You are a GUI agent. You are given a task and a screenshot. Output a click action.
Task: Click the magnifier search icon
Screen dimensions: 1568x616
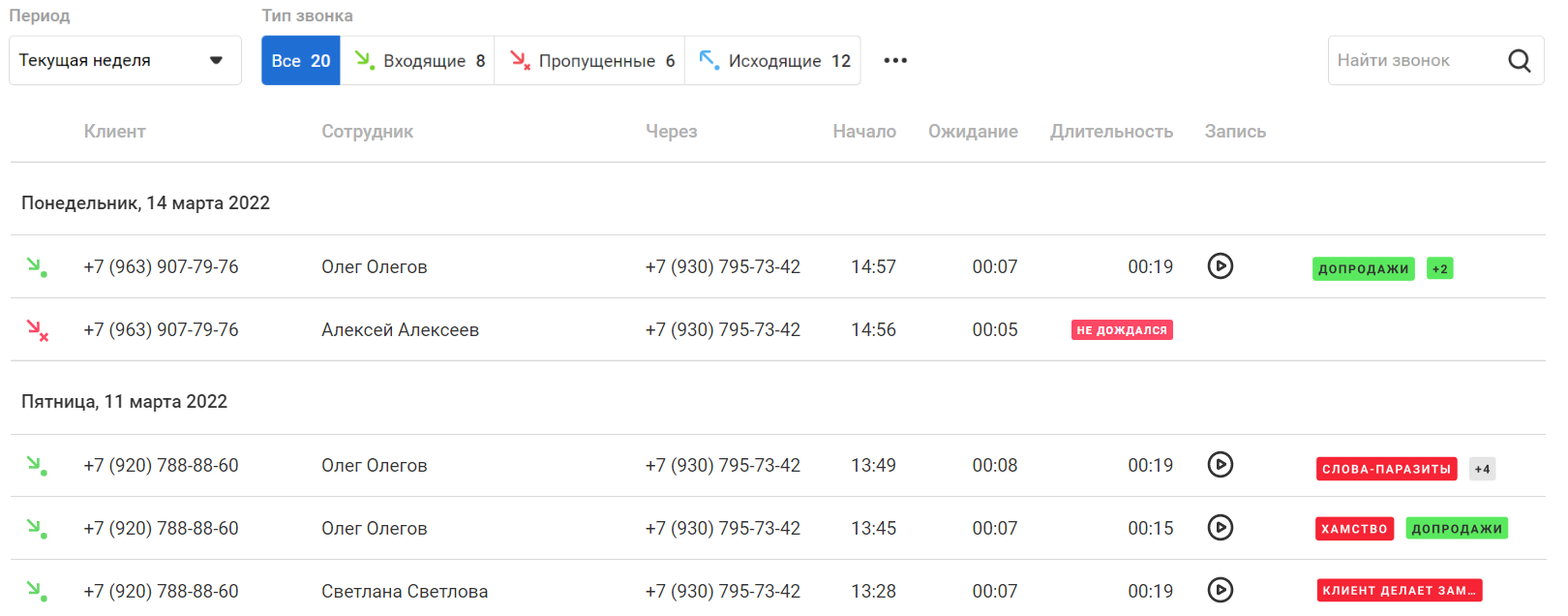click(x=1519, y=61)
